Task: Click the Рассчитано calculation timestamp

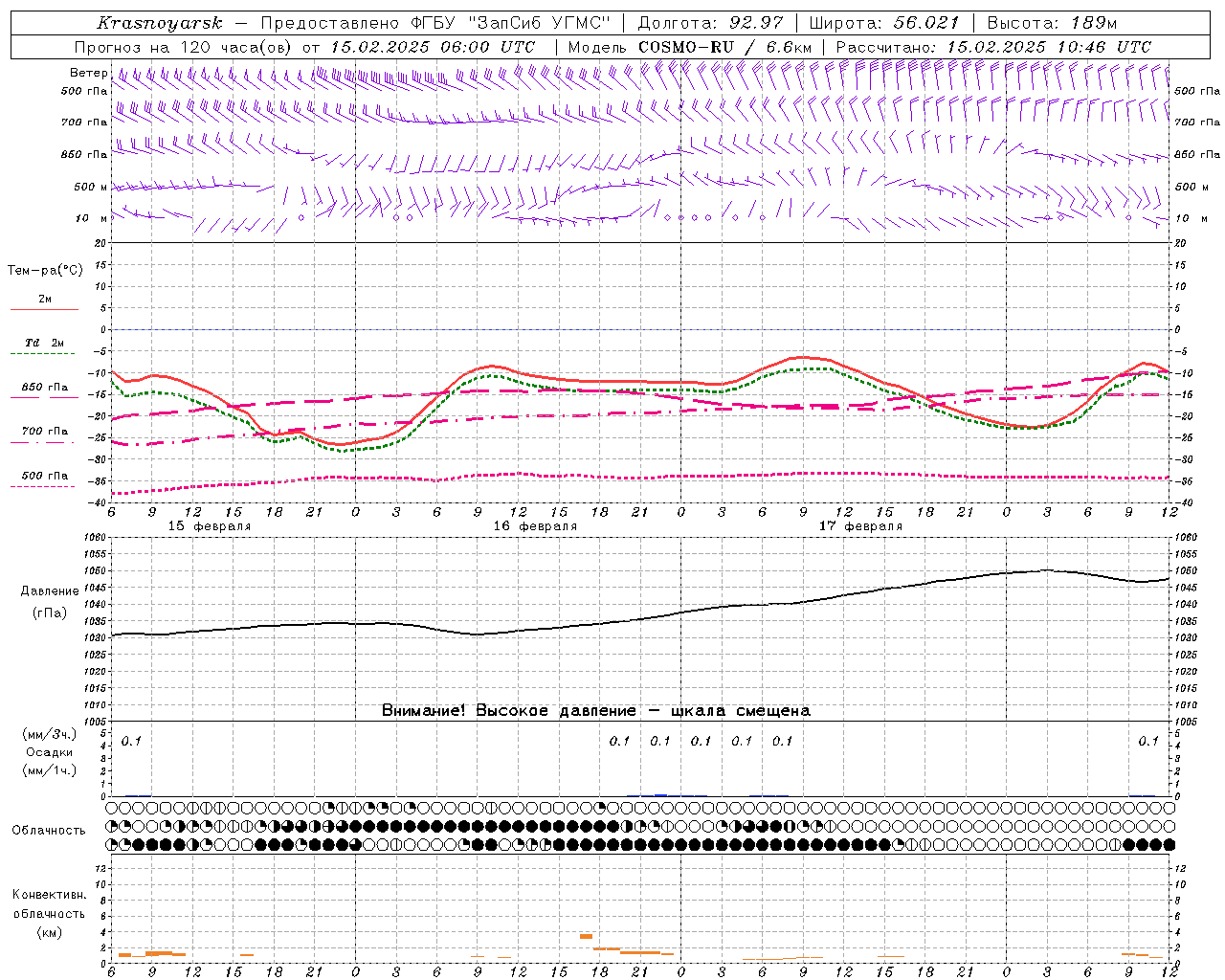Action: 993,47
